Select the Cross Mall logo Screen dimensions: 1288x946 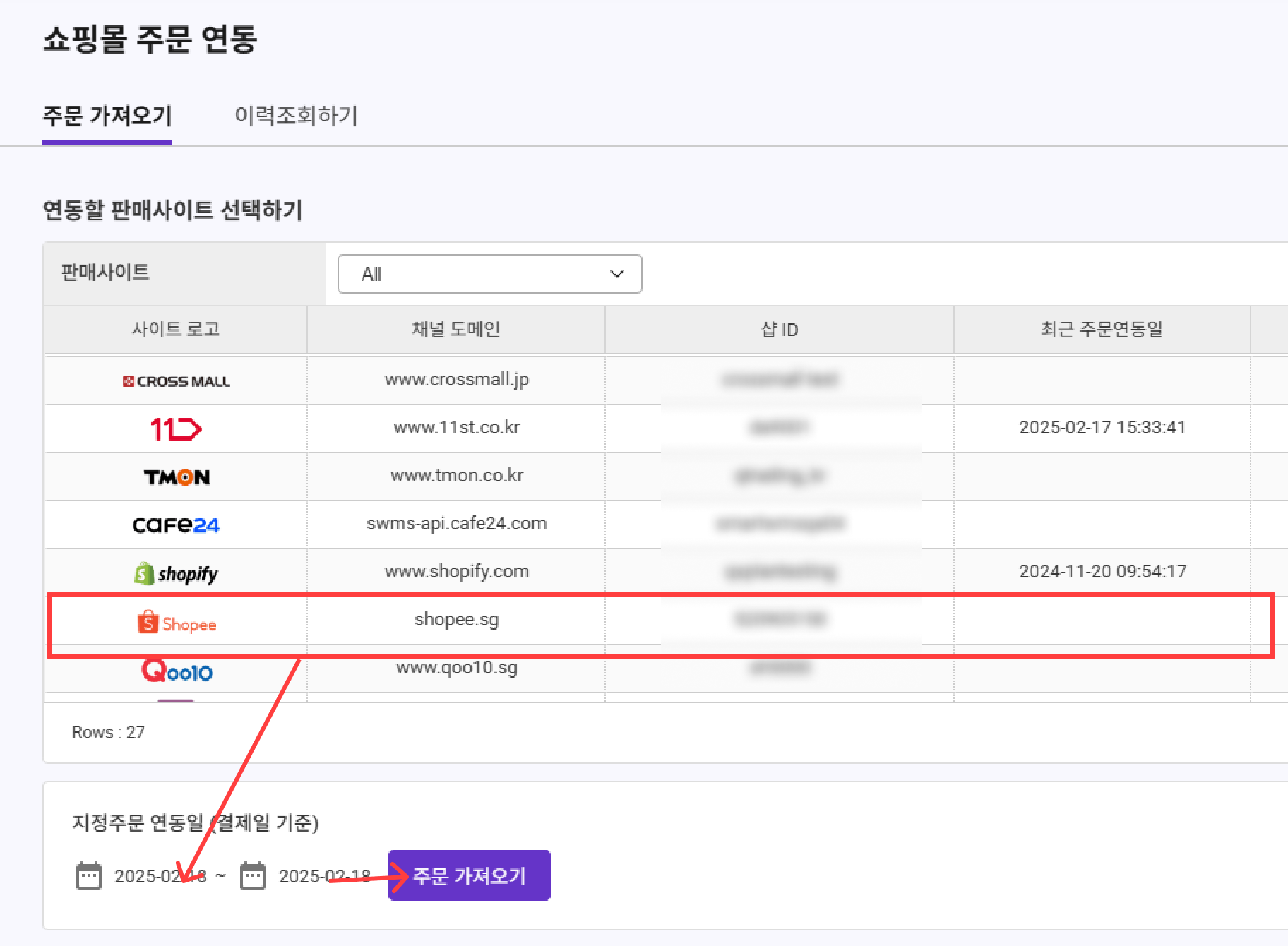pyautogui.click(x=177, y=381)
